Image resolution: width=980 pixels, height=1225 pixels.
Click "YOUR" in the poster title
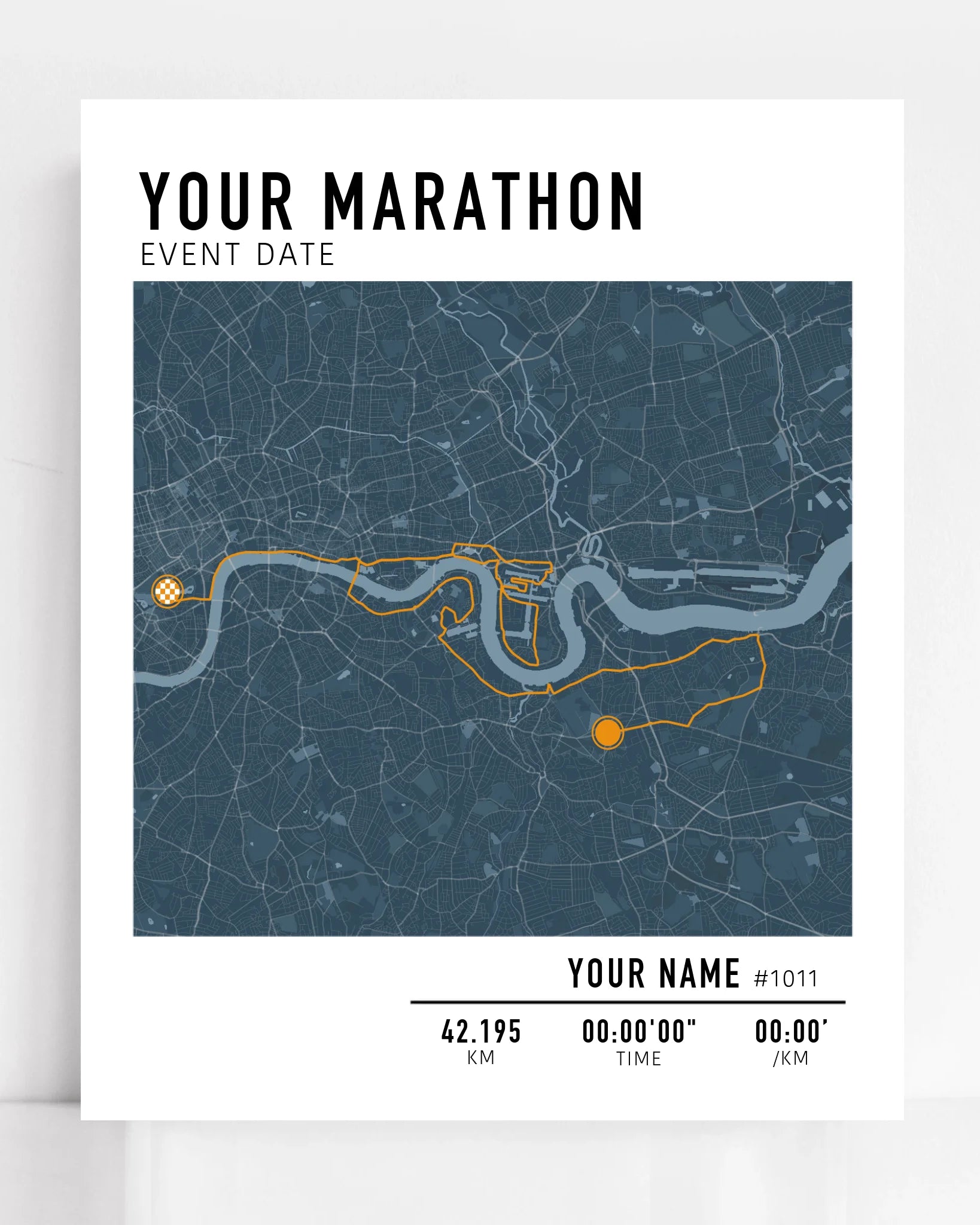point(217,202)
